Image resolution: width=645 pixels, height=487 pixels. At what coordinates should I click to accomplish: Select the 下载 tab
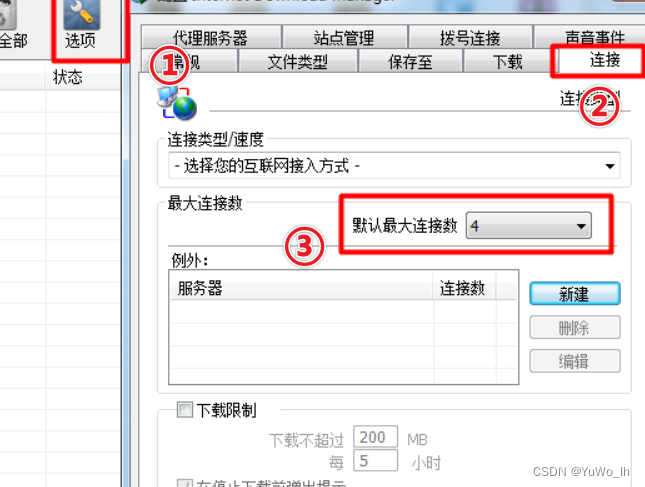click(508, 62)
